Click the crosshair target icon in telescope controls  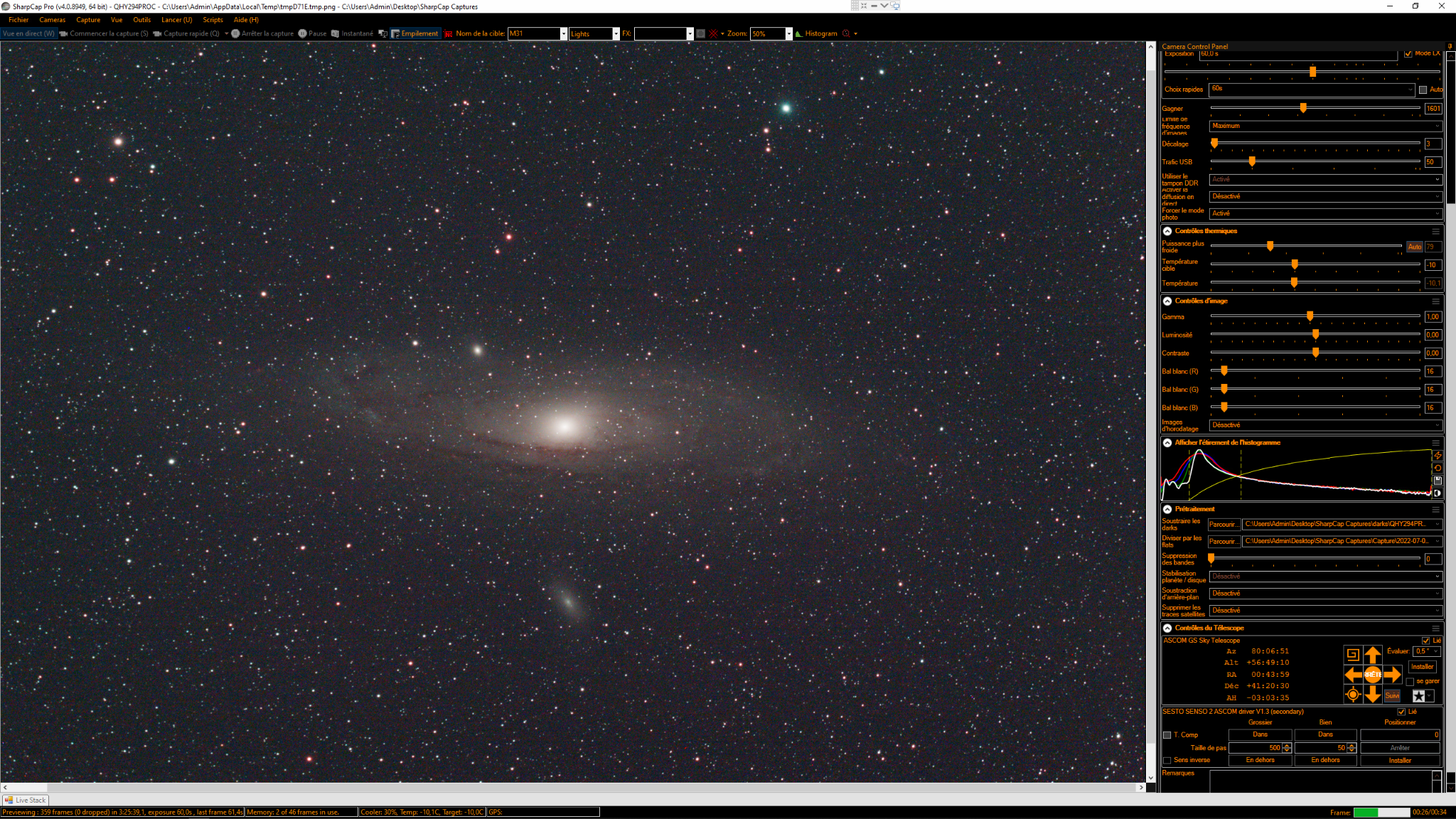1353,695
